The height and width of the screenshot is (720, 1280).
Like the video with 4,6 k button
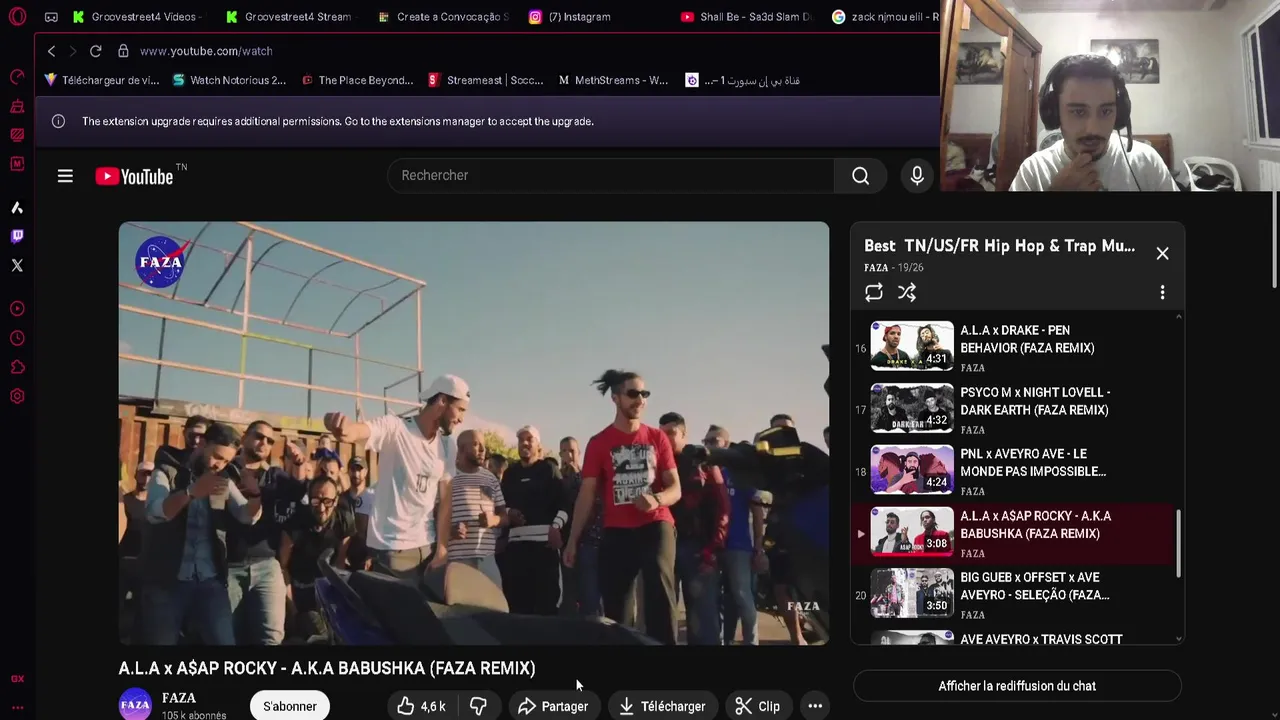point(421,706)
